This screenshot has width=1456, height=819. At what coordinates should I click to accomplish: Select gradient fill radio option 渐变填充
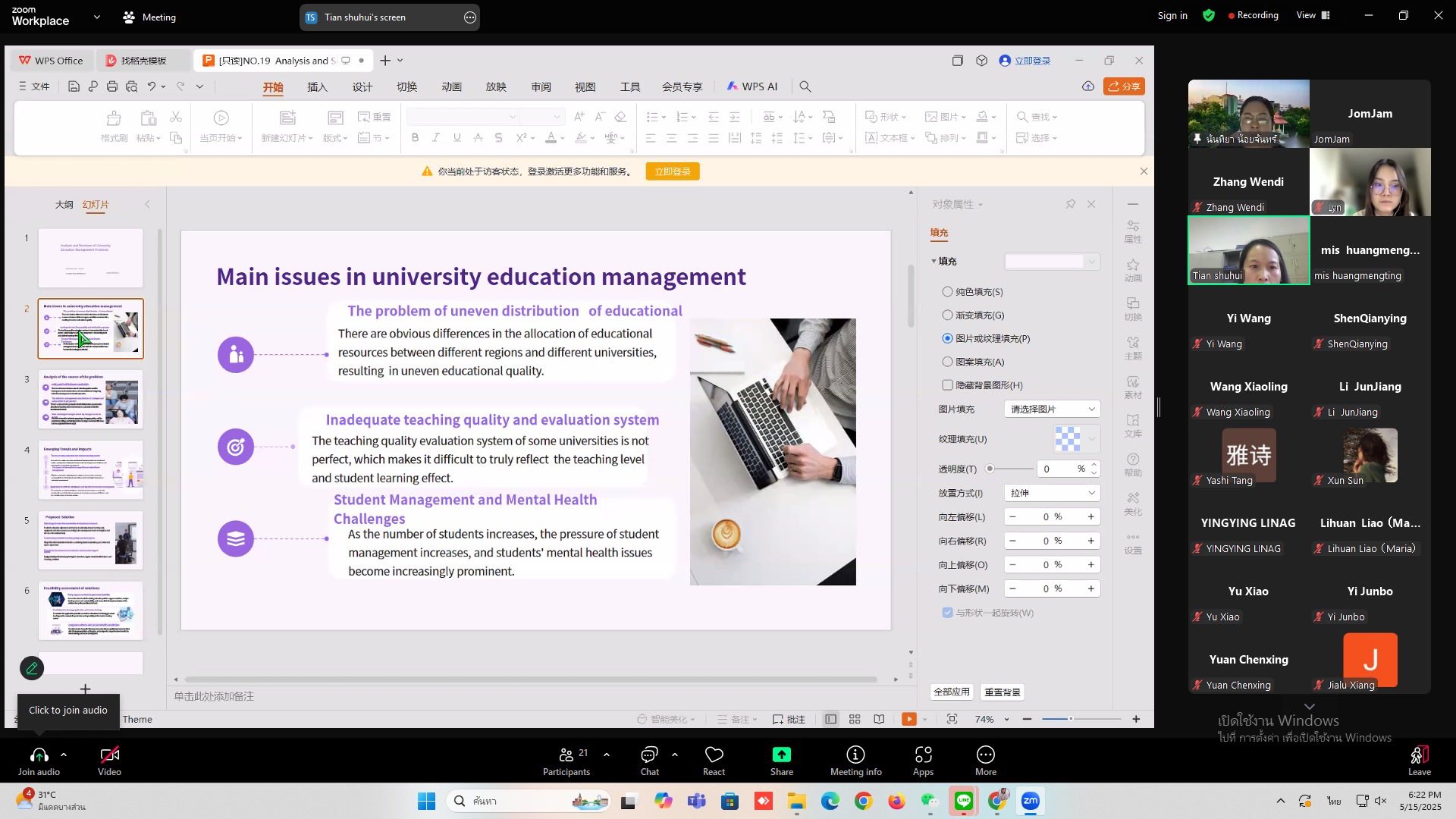(x=947, y=315)
